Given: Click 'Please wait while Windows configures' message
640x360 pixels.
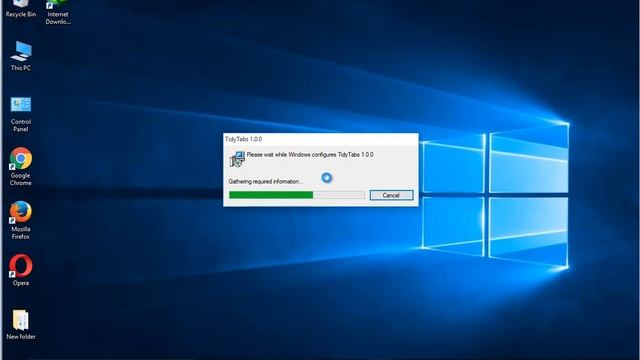Looking at the screenshot, I should coord(310,155).
